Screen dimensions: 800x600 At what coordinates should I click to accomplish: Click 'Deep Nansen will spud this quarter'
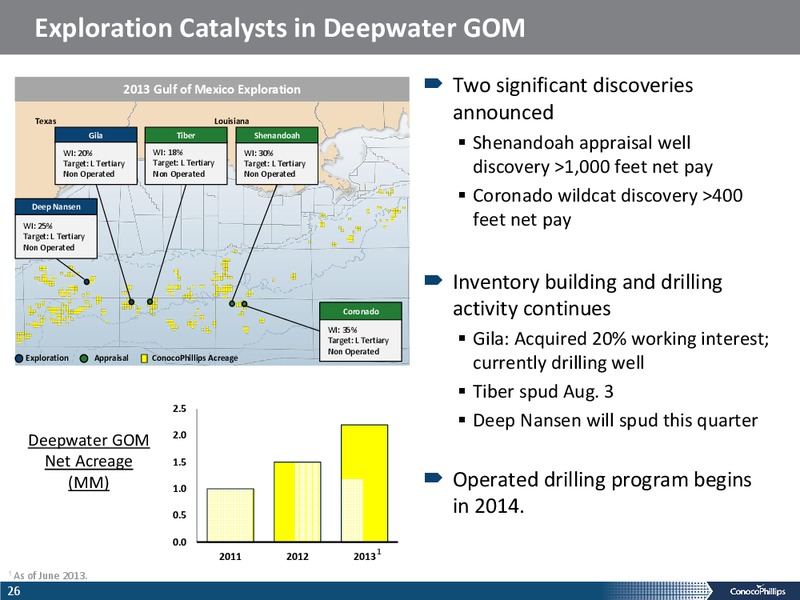(615, 421)
